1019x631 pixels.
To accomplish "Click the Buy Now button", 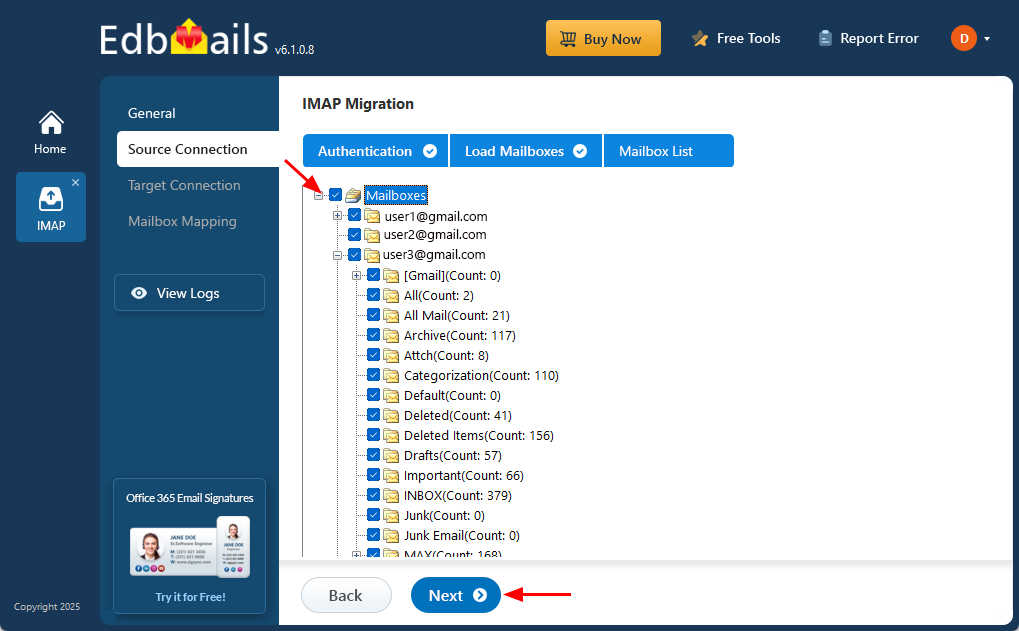I will point(603,38).
